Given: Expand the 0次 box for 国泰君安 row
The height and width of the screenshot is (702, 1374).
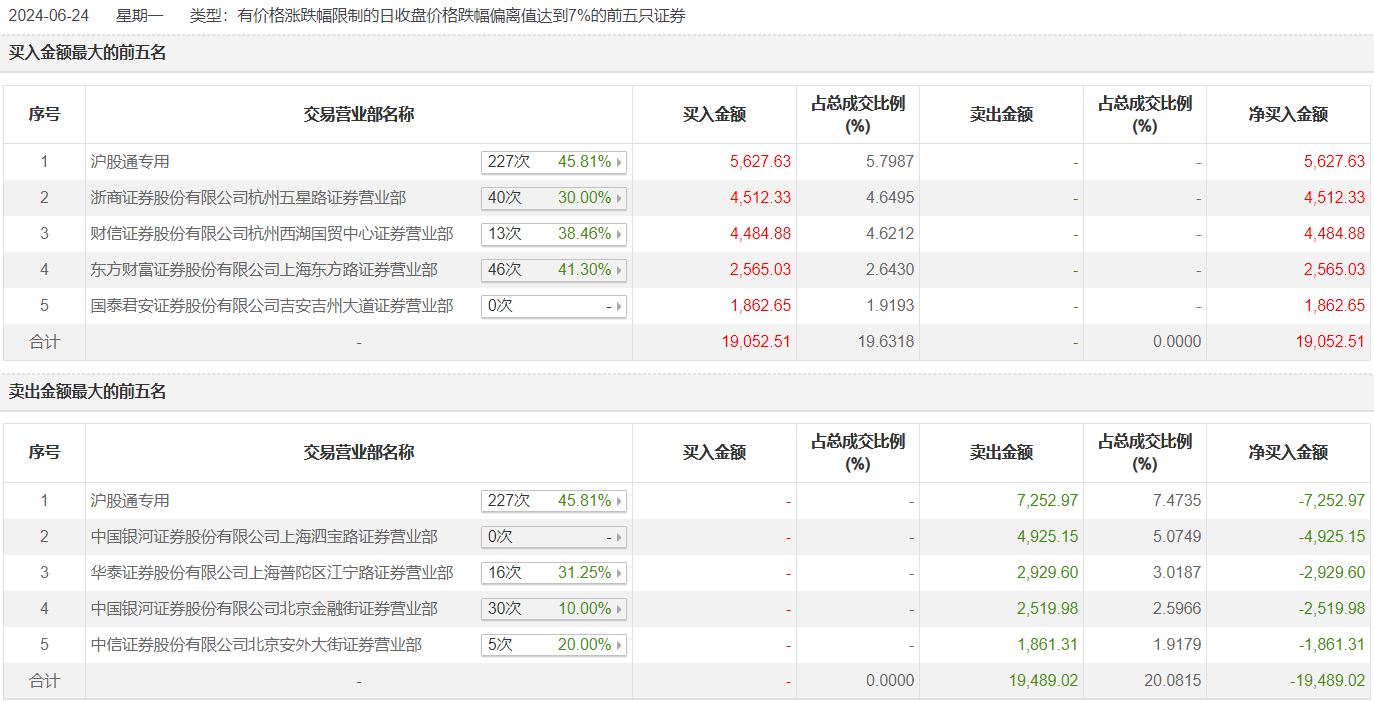Looking at the screenshot, I should 554,306.
